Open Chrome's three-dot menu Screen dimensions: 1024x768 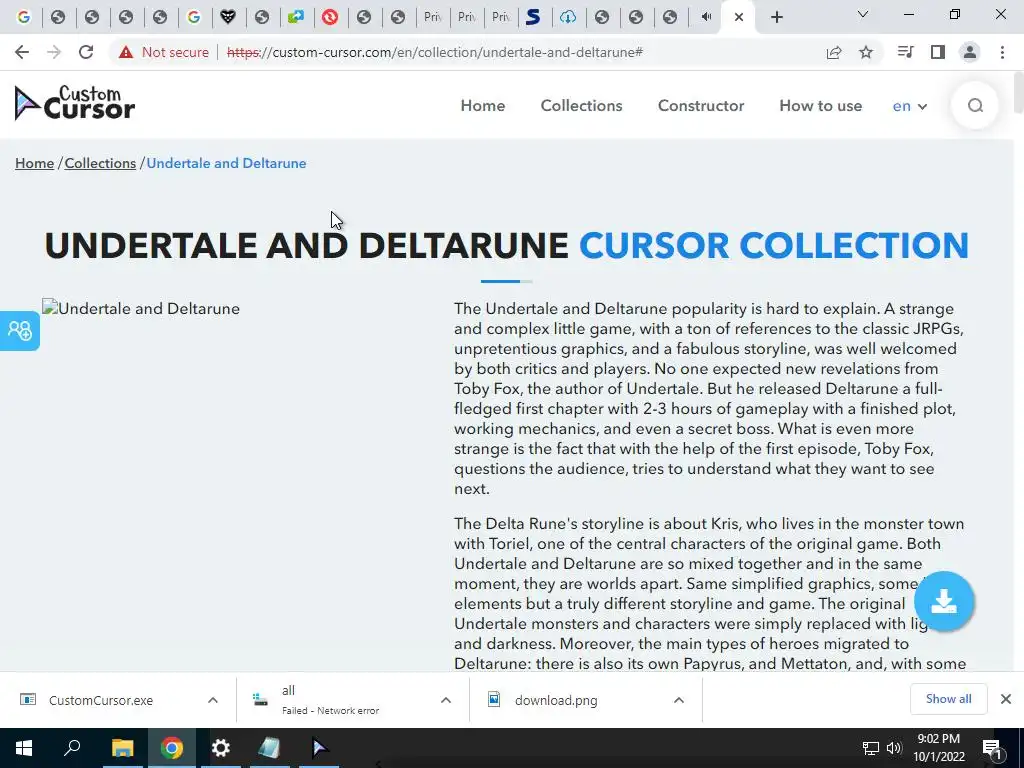pyautogui.click(x=1002, y=52)
